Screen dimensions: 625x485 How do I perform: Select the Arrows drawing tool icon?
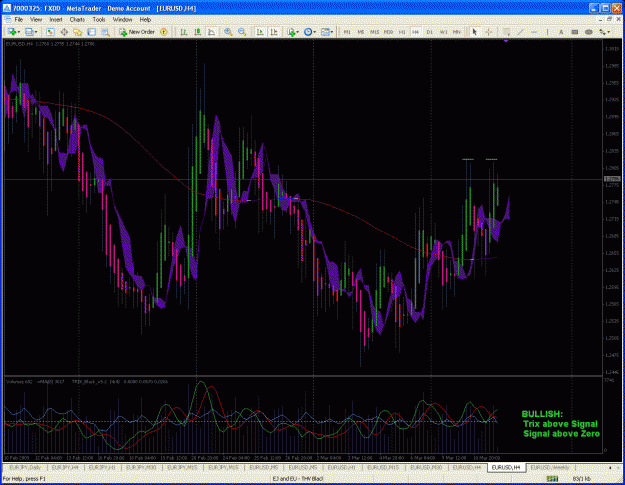pyautogui.click(x=602, y=32)
